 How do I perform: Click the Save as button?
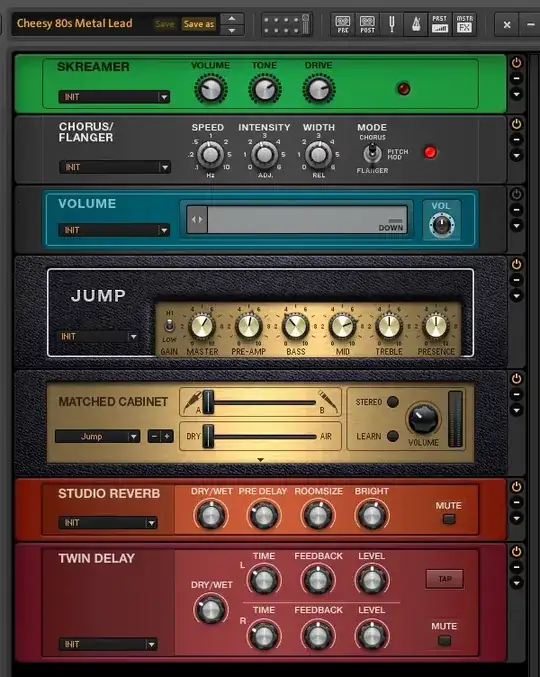[x=199, y=24]
